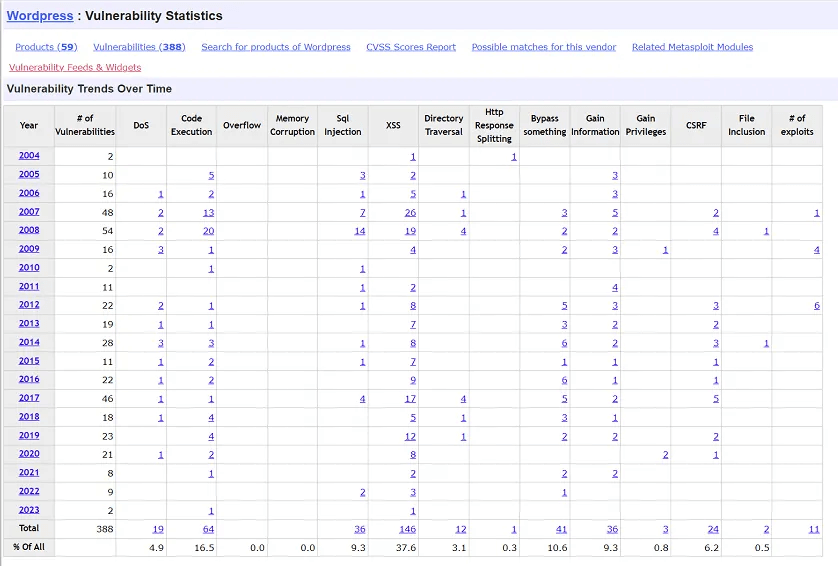Image resolution: width=838 pixels, height=566 pixels.
Task: Open the 2008 year row link
Action: 29,231
